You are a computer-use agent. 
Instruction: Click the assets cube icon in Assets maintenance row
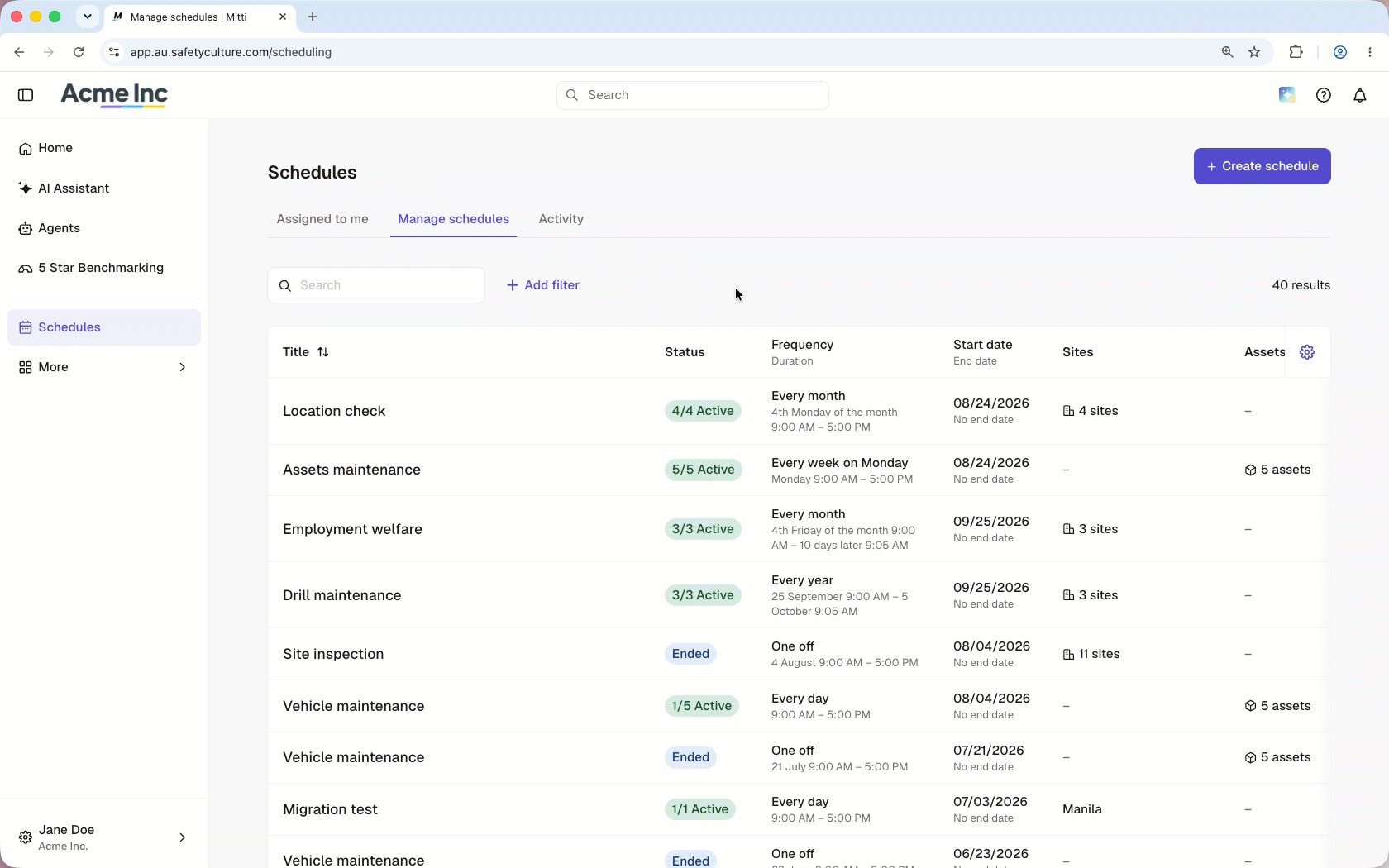click(x=1250, y=470)
